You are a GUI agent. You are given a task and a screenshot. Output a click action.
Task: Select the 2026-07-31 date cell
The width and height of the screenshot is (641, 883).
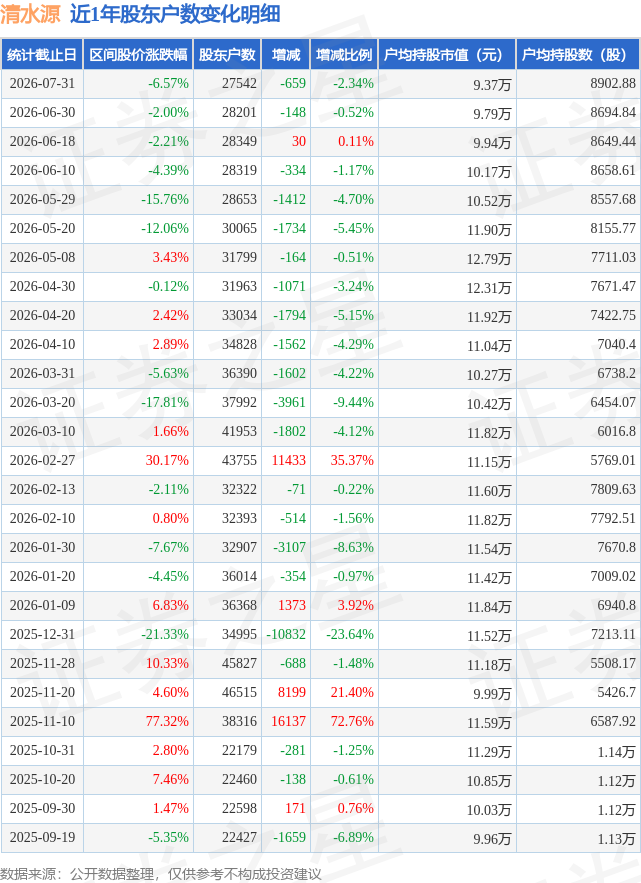(x=42, y=83)
